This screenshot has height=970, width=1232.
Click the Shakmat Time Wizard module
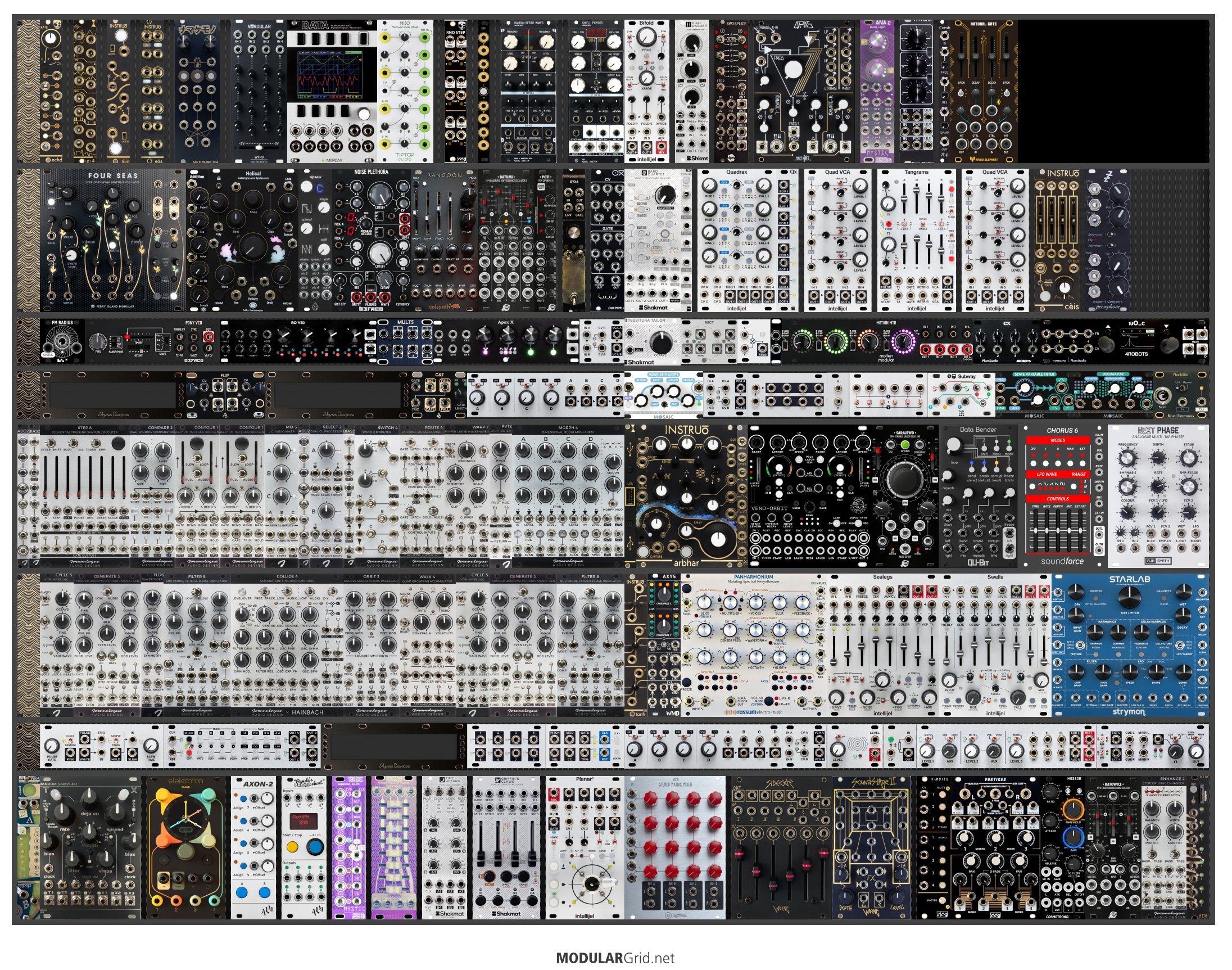(x=445, y=847)
